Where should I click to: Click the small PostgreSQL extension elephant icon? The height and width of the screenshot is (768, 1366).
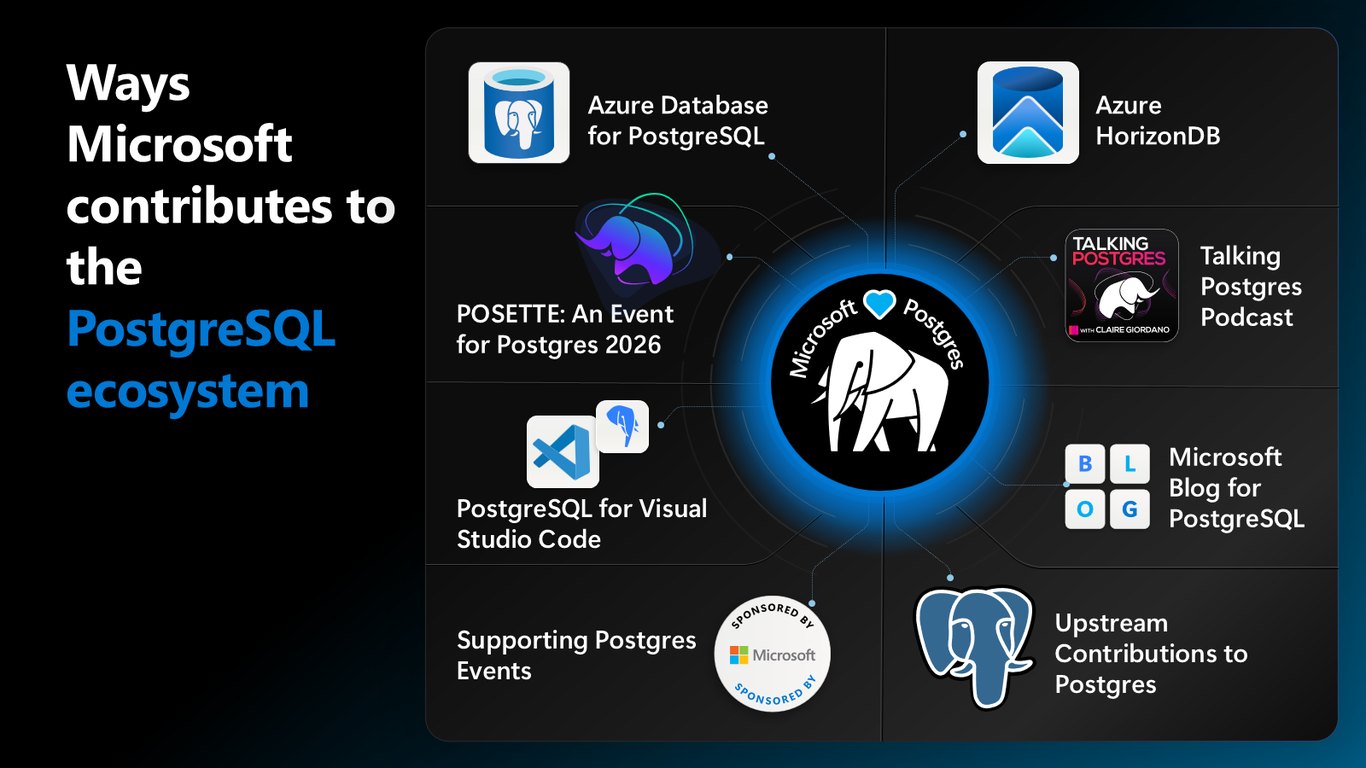(x=622, y=426)
